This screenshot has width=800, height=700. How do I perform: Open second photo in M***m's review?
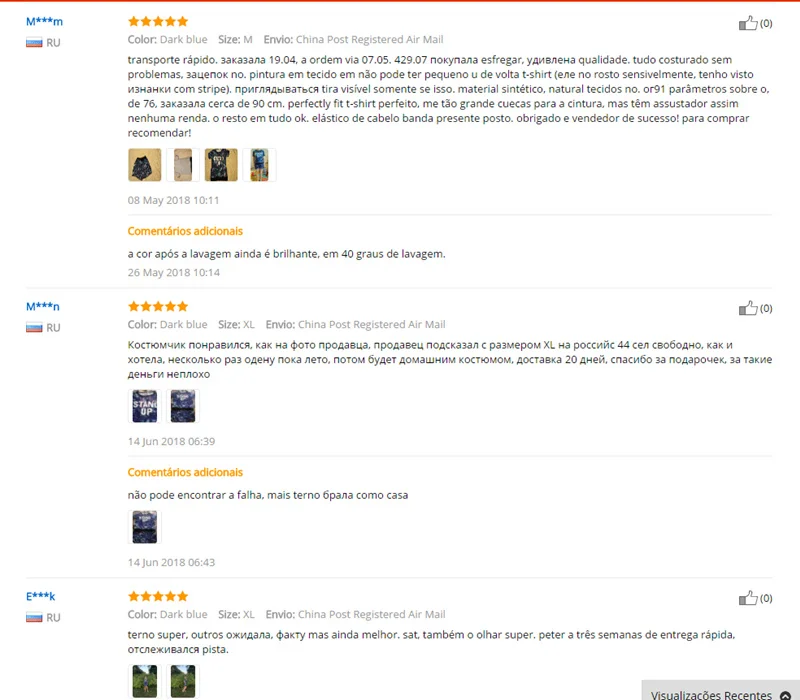pyautogui.click(x=183, y=165)
